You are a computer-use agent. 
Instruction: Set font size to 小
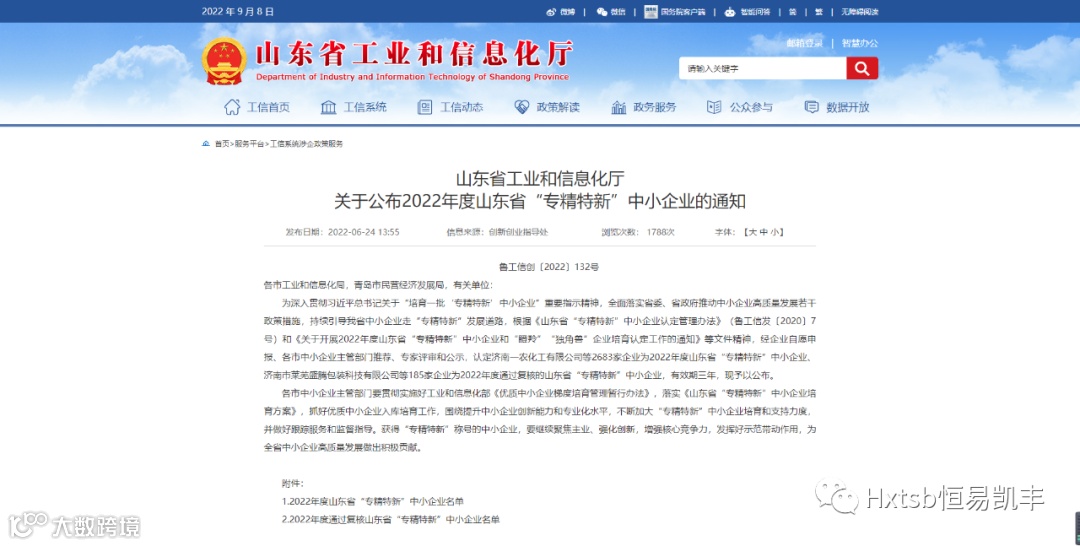774,232
